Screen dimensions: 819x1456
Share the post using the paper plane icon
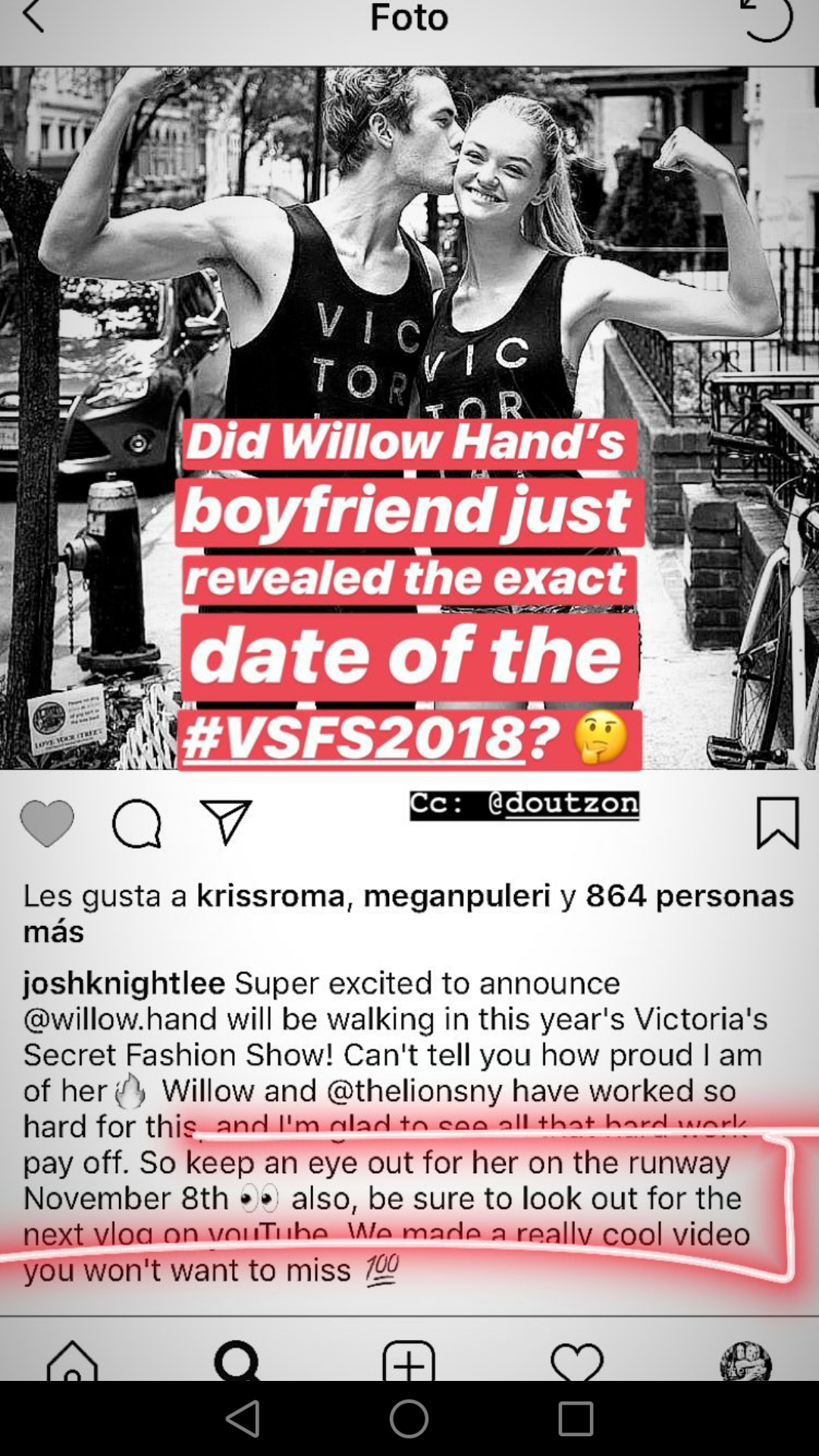tap(226, 822)
